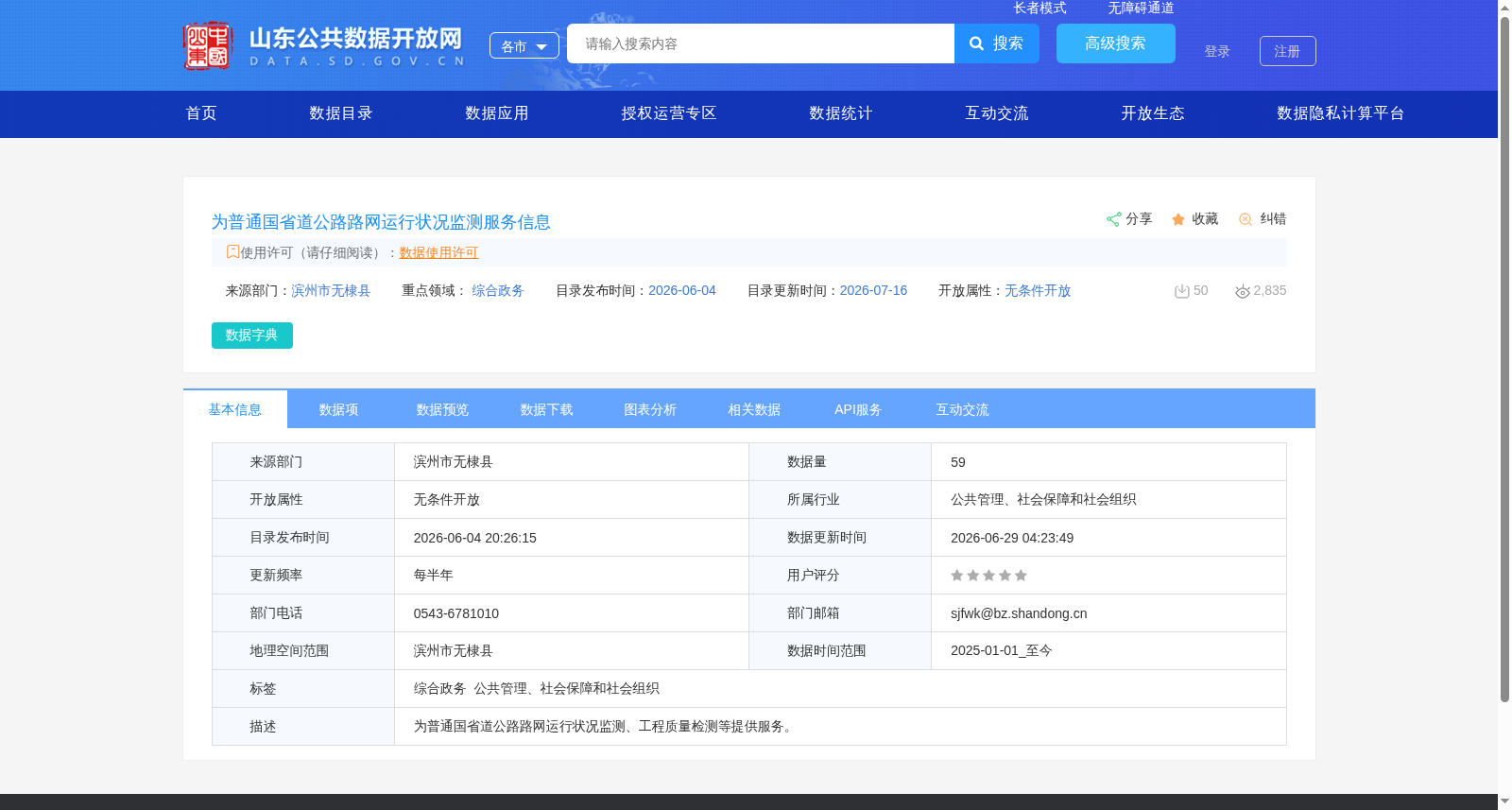Click the catalog publish date 2026-06-04 in header
The width and height of the screenshot is (1512, 810).
[x=682, y=291]
